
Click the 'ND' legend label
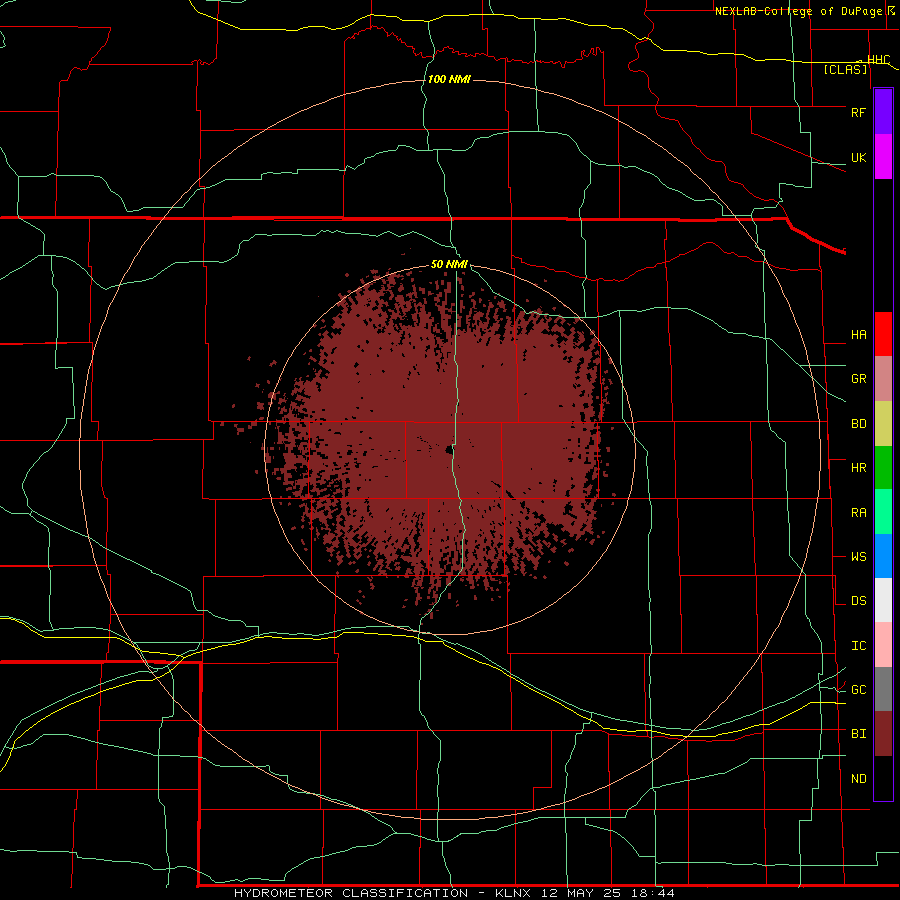tap(858, 779)
